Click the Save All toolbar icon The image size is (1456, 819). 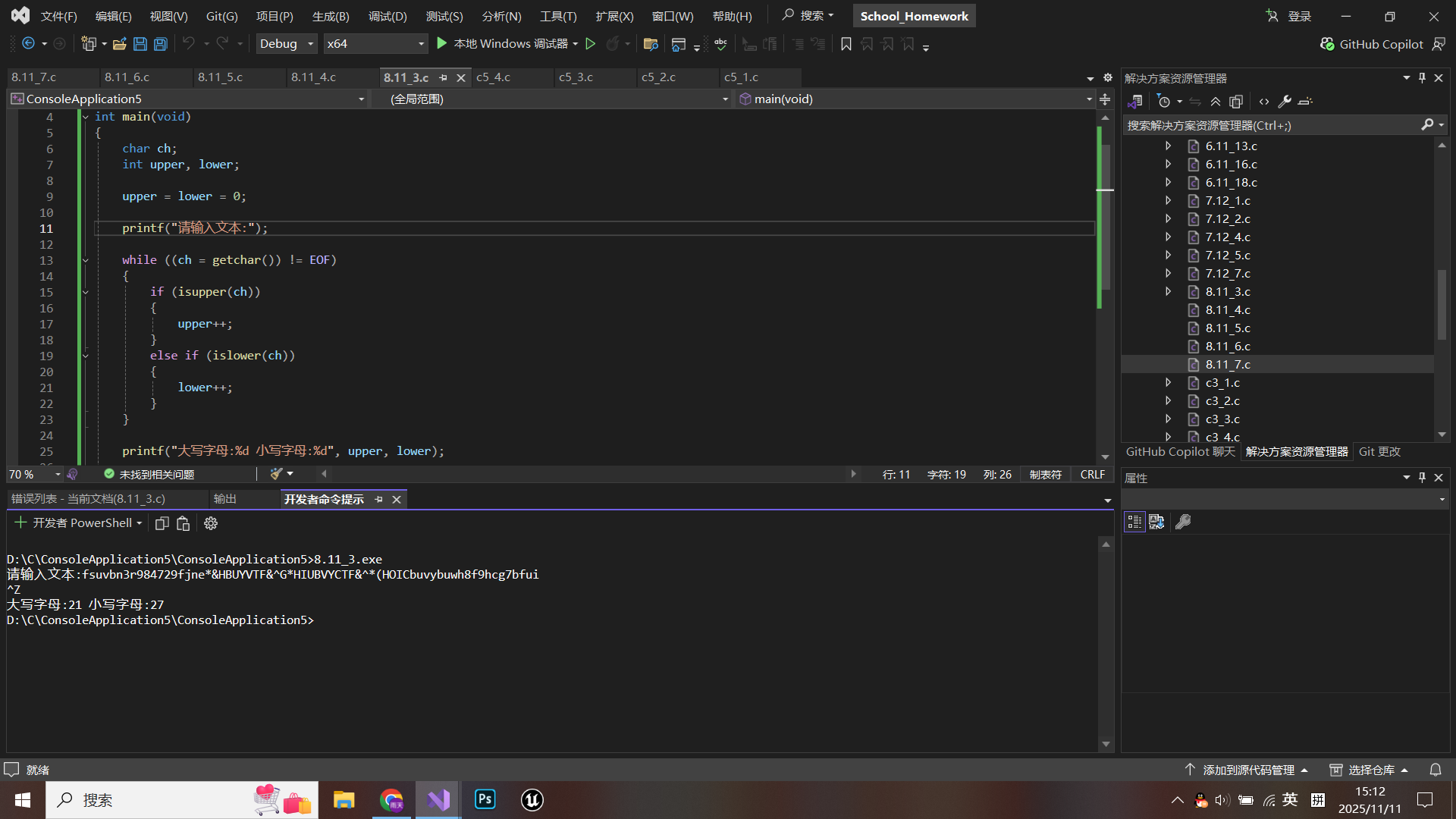161,44
